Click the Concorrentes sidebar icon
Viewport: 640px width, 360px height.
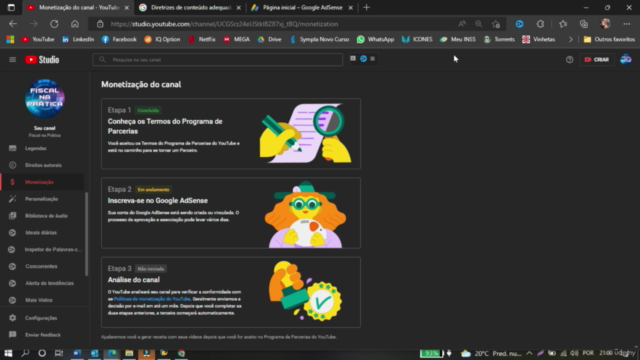[x=12, y=266]
